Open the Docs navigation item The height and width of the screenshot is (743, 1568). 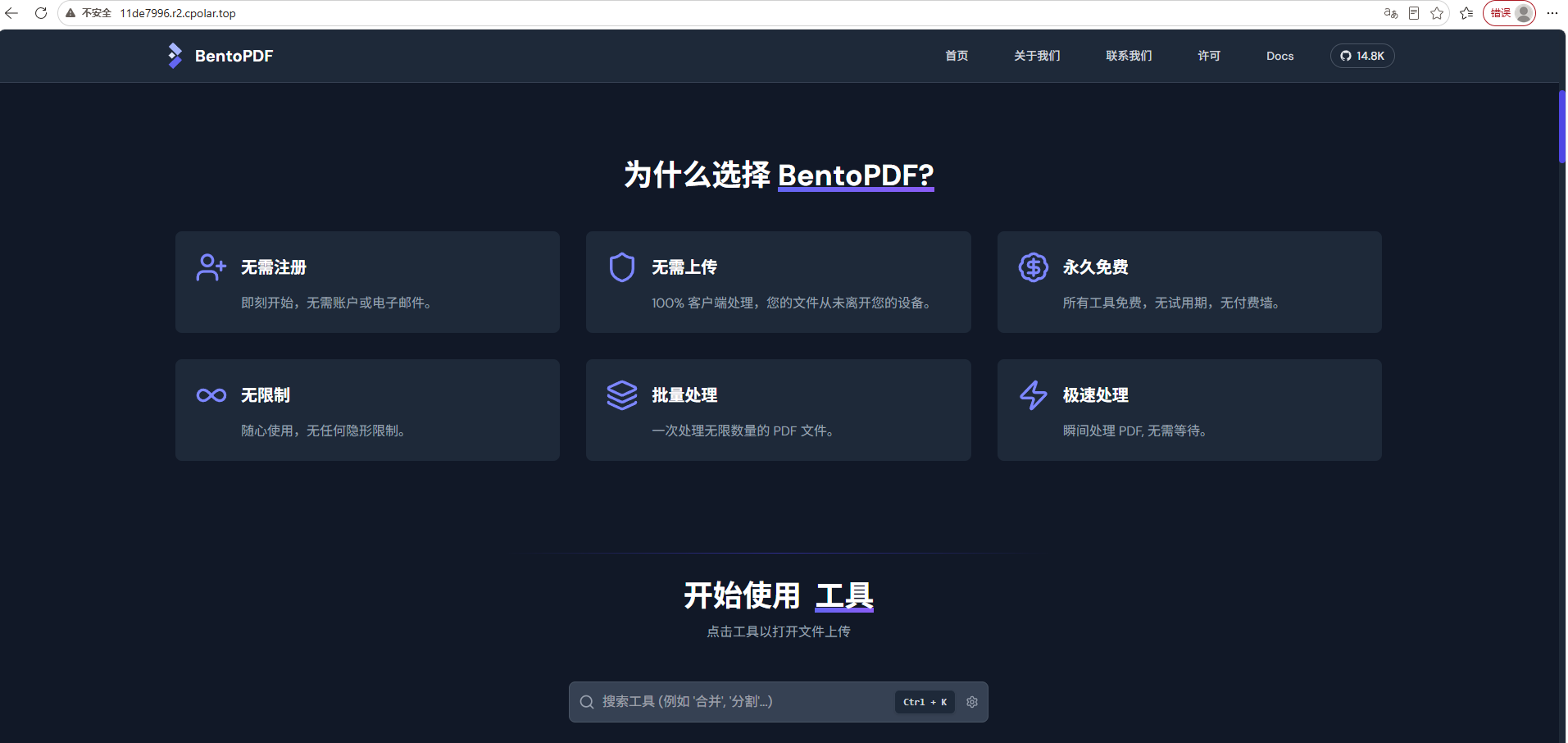1279,56
